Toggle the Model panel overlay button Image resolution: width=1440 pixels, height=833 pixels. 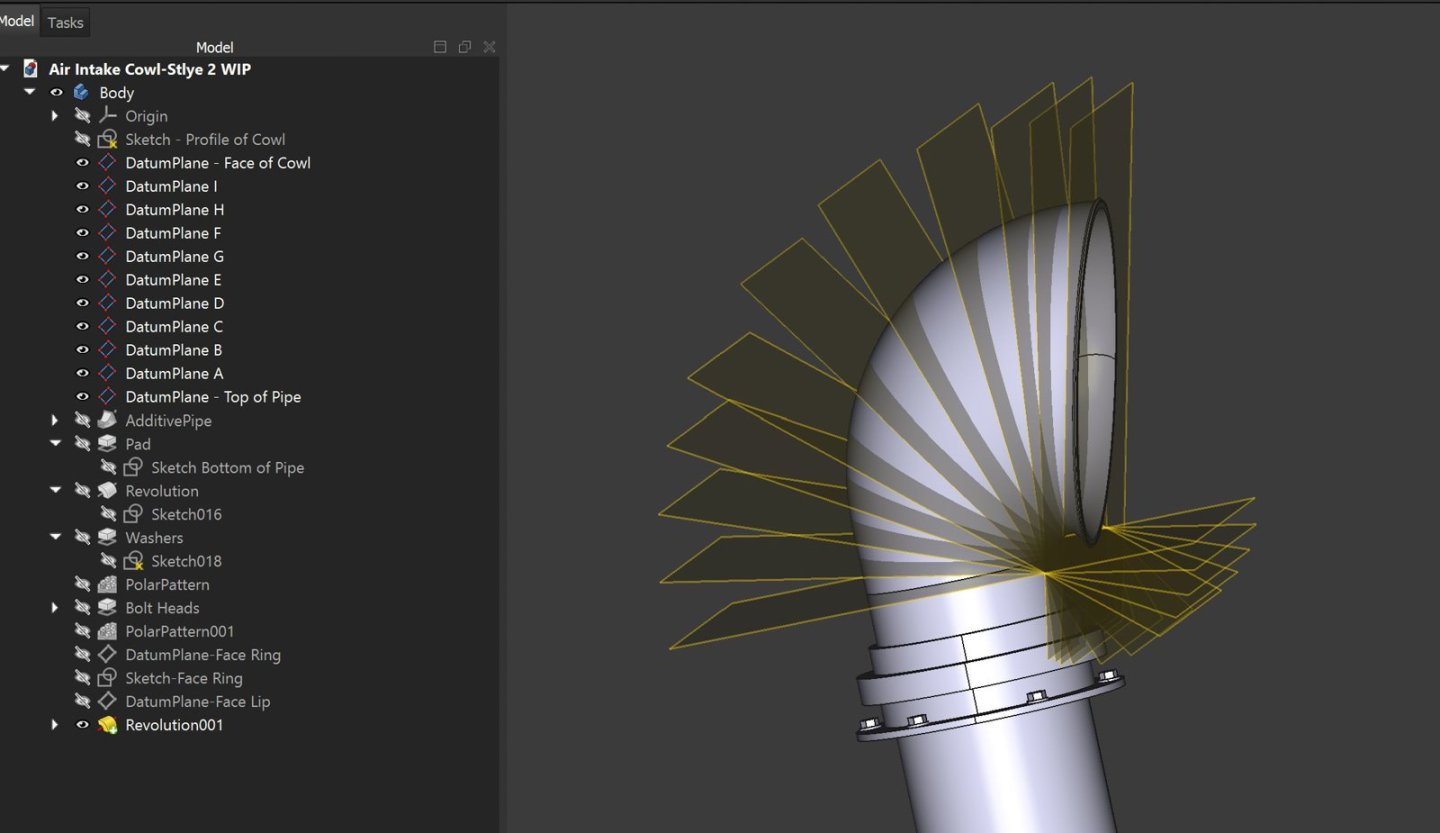[439, 47]
